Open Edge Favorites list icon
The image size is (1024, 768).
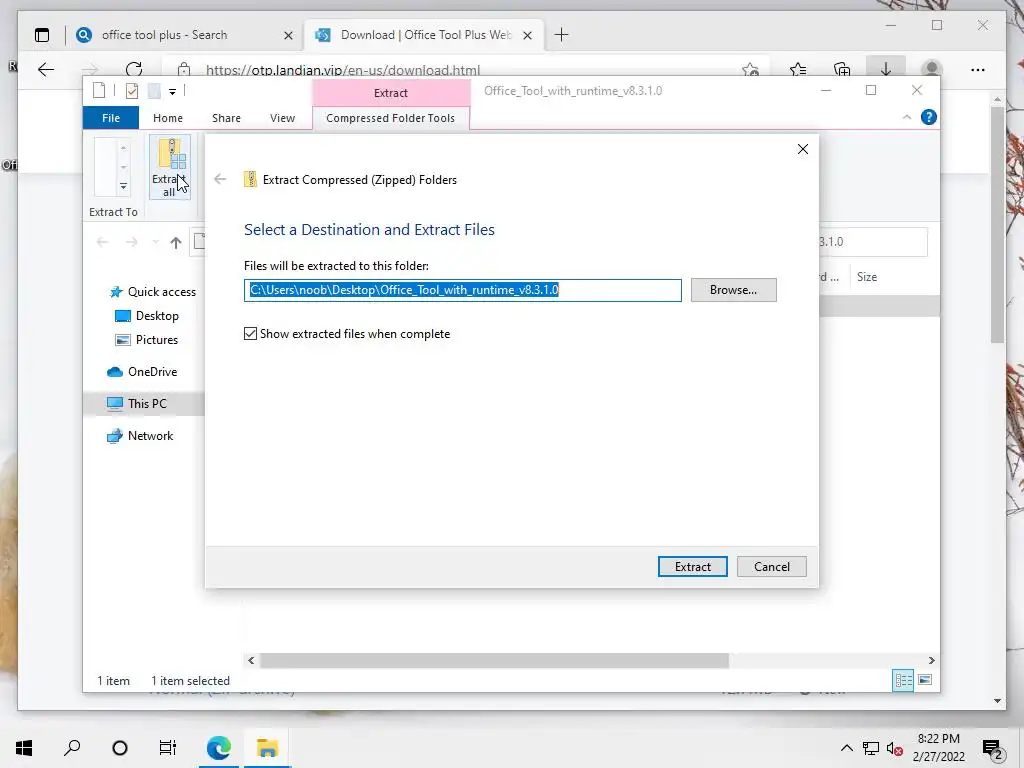pyautogui.click(x=798, y=69)
